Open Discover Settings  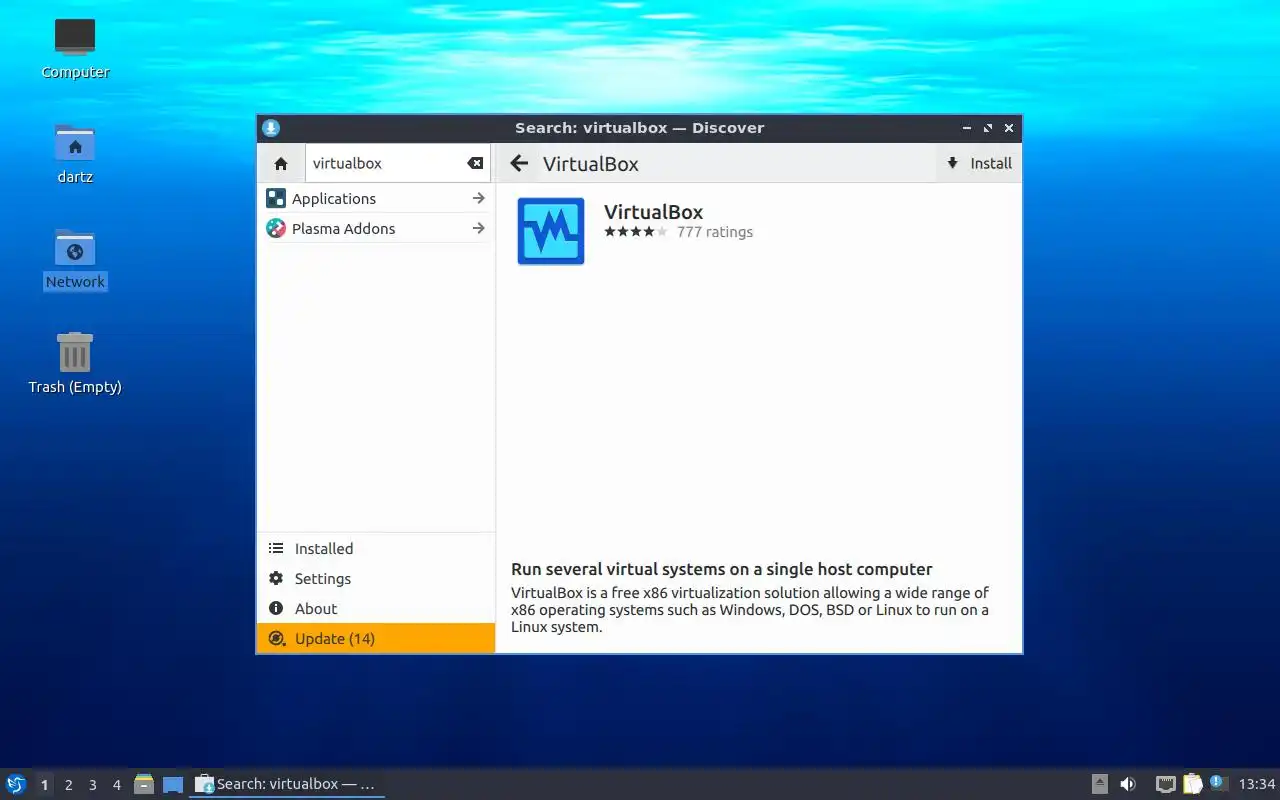point(376,578)
